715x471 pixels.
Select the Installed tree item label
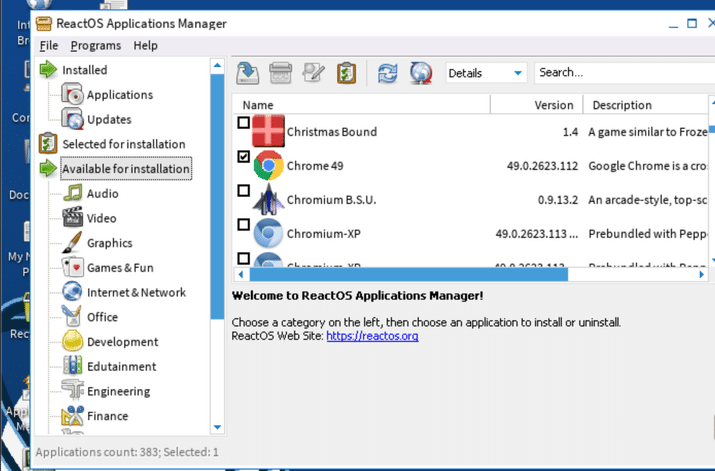pos(84,70)
